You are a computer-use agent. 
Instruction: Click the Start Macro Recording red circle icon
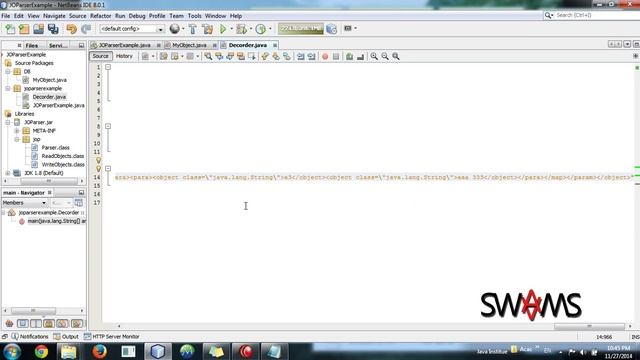pos(325,56)
